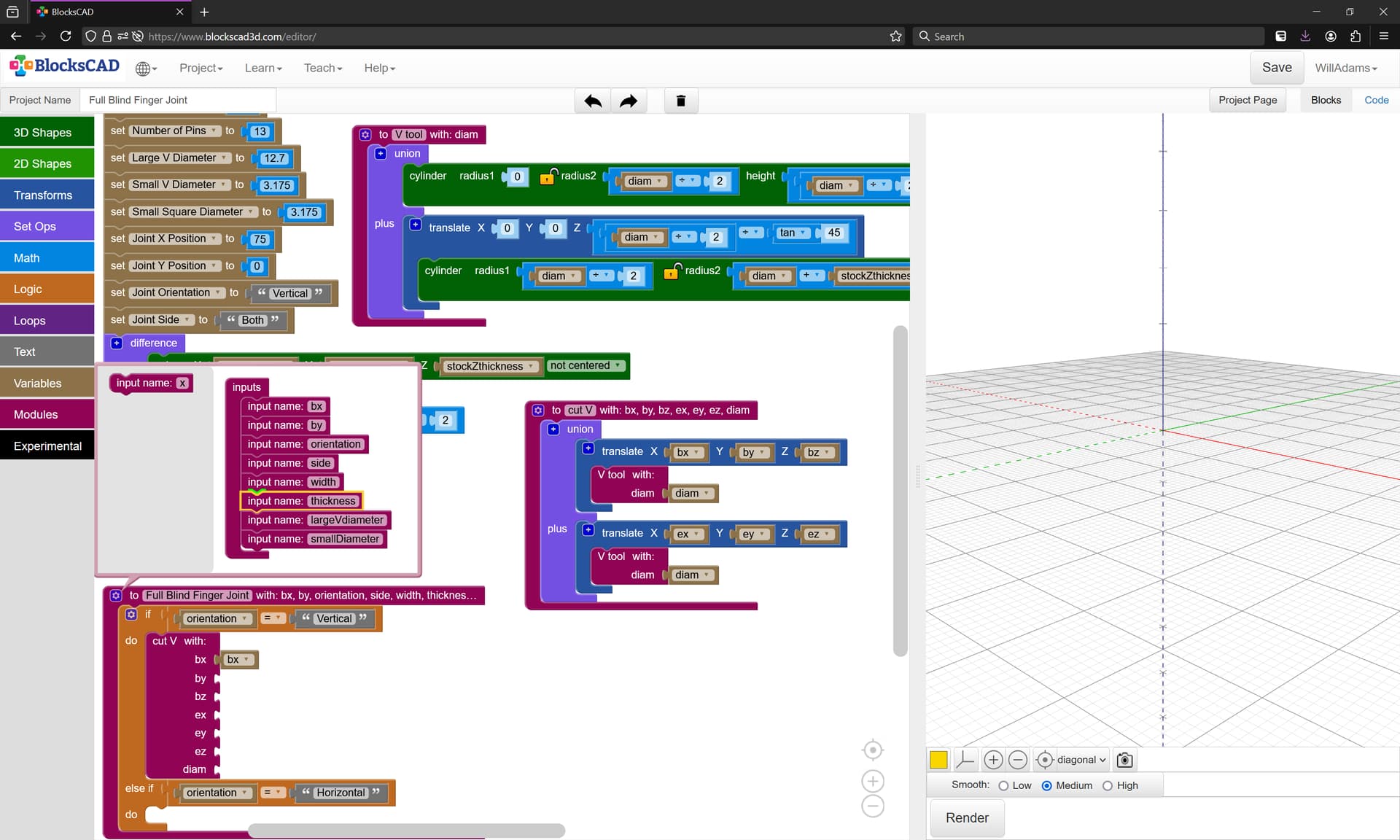The height and width of the screenshot is (840, 1400).
Task: Bookmark this page with the star icon
Action: pos(895,36)
